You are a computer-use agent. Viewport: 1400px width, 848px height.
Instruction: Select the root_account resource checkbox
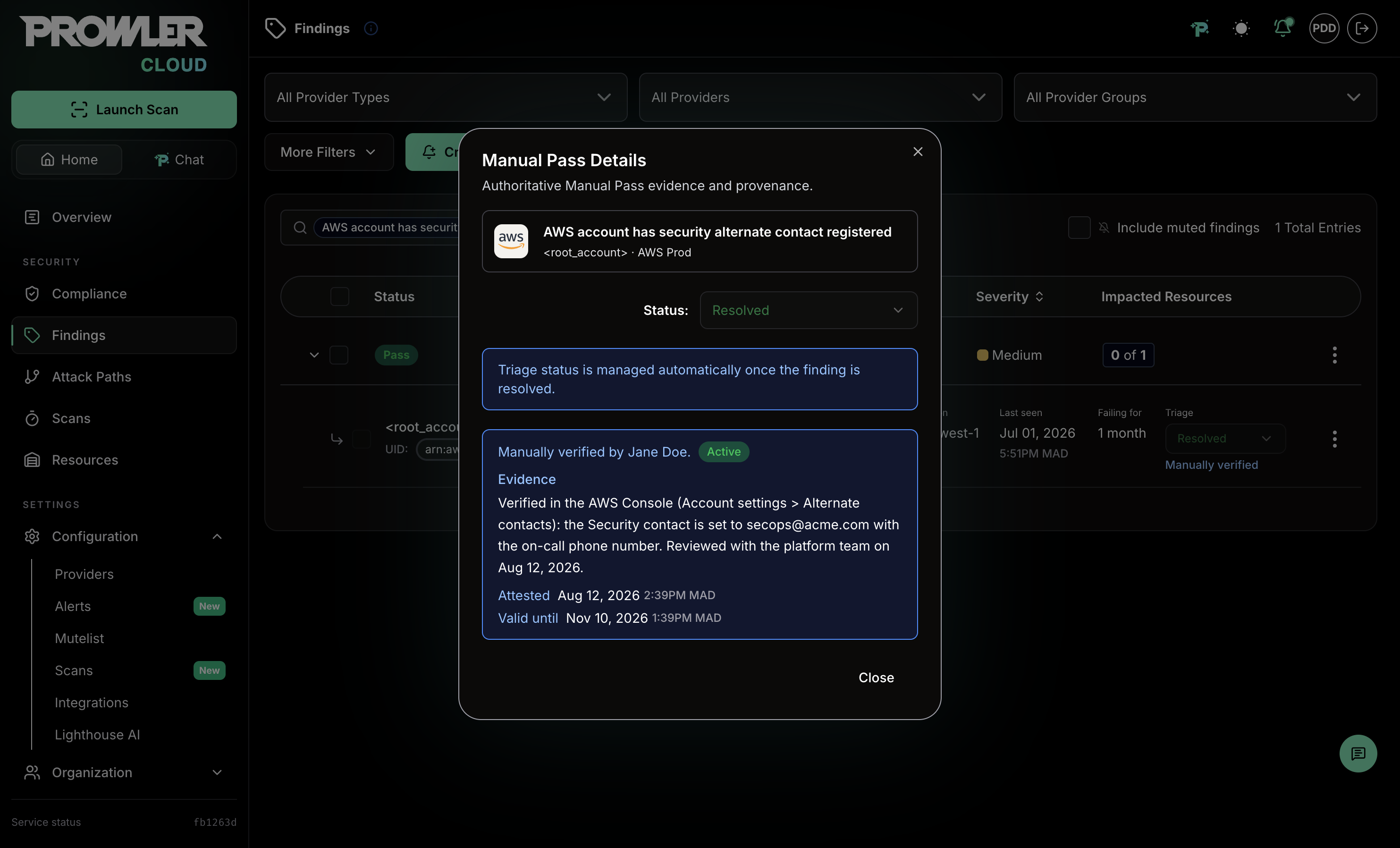(362, 439)
